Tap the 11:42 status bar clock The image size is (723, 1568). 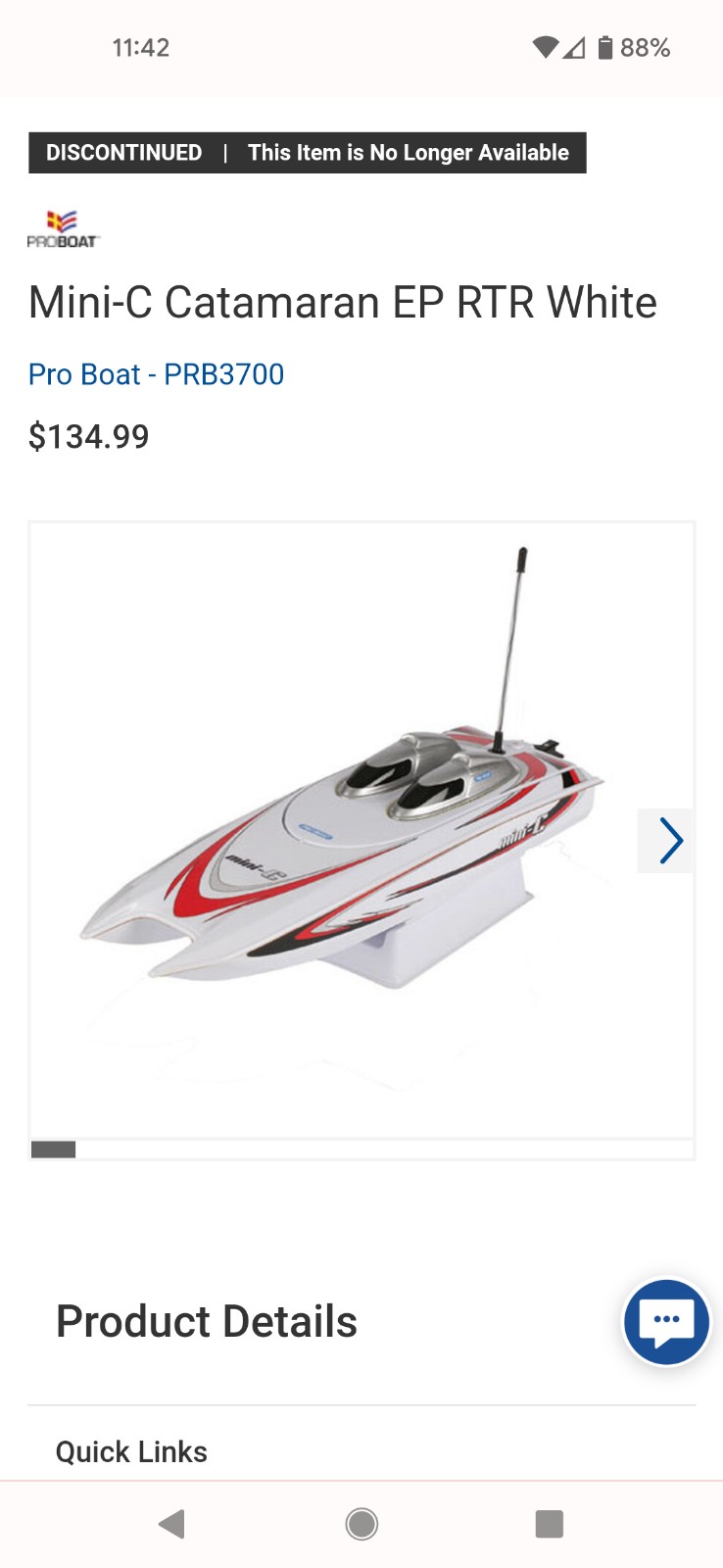(141, 47)
